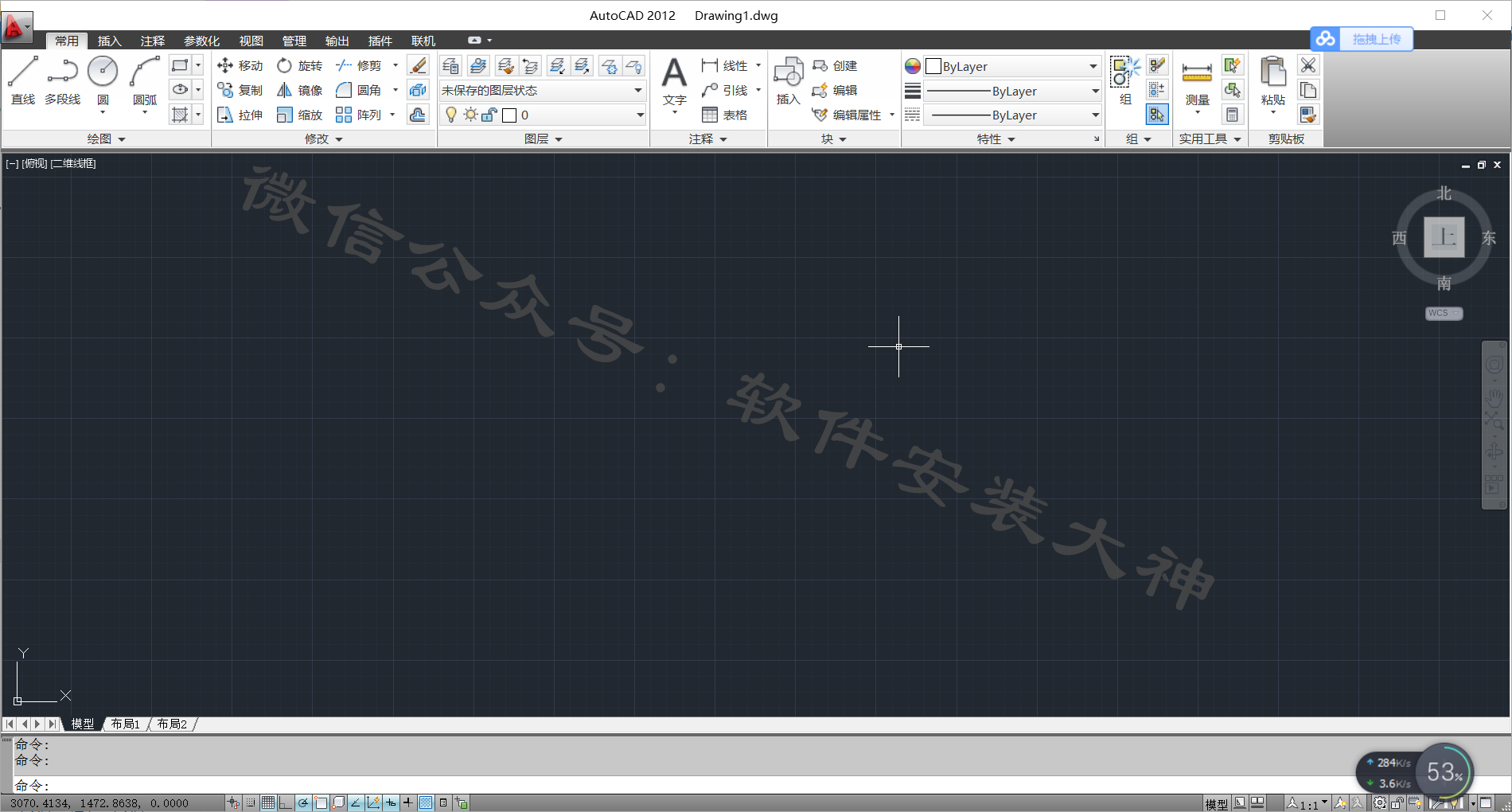
Task: Open the layer 0 dropdown
Action: 542,115
